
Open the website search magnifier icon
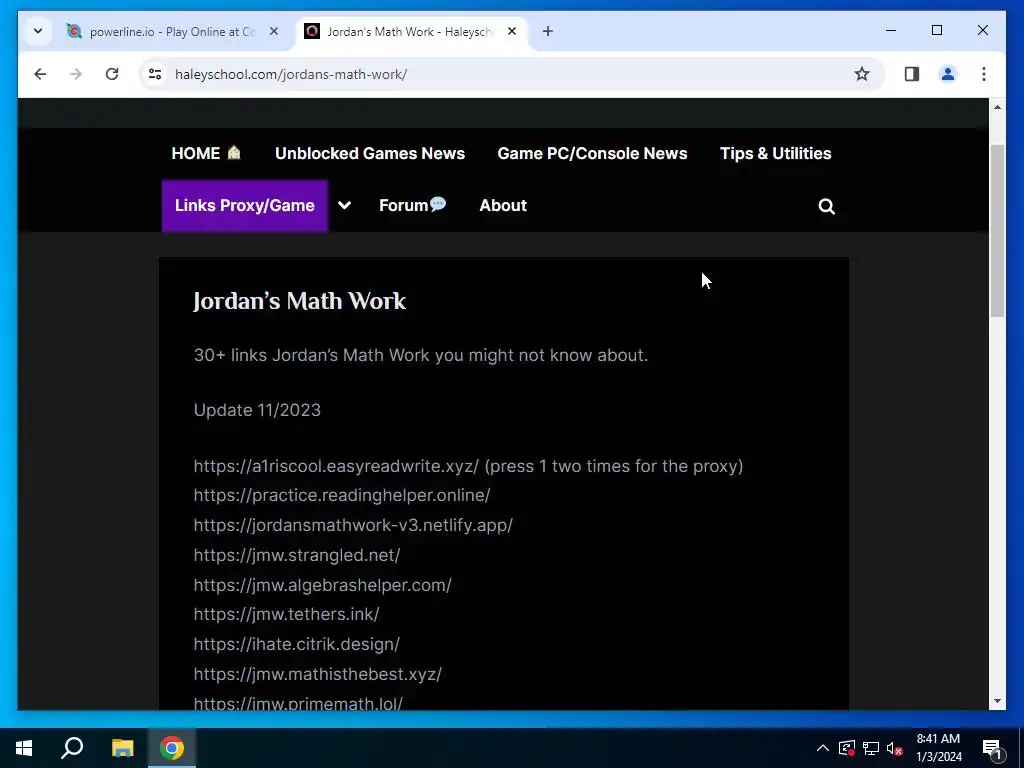(x=827, y=206)
